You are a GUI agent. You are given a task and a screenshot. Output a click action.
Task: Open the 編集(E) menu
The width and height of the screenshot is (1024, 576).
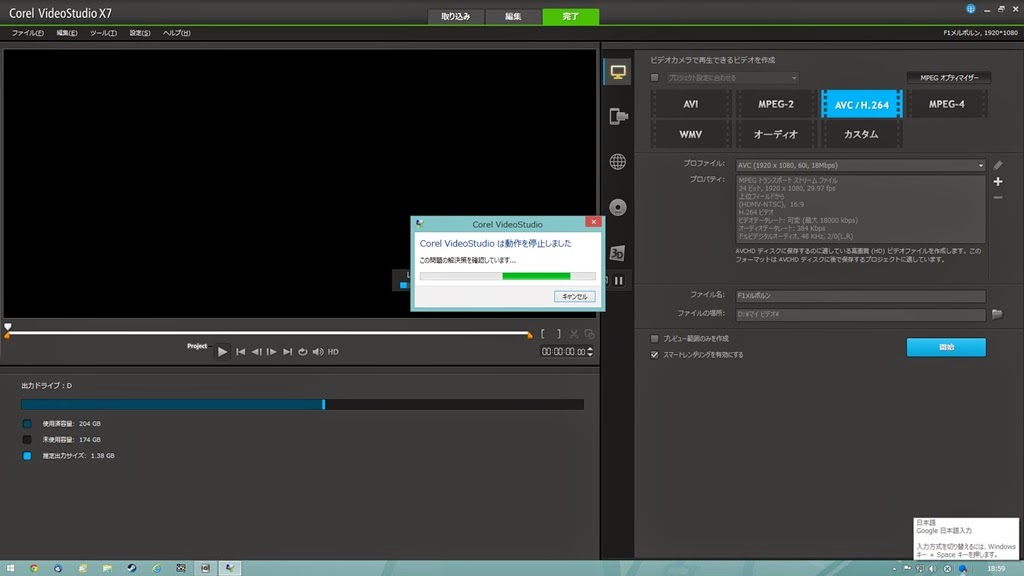(66, 33)
